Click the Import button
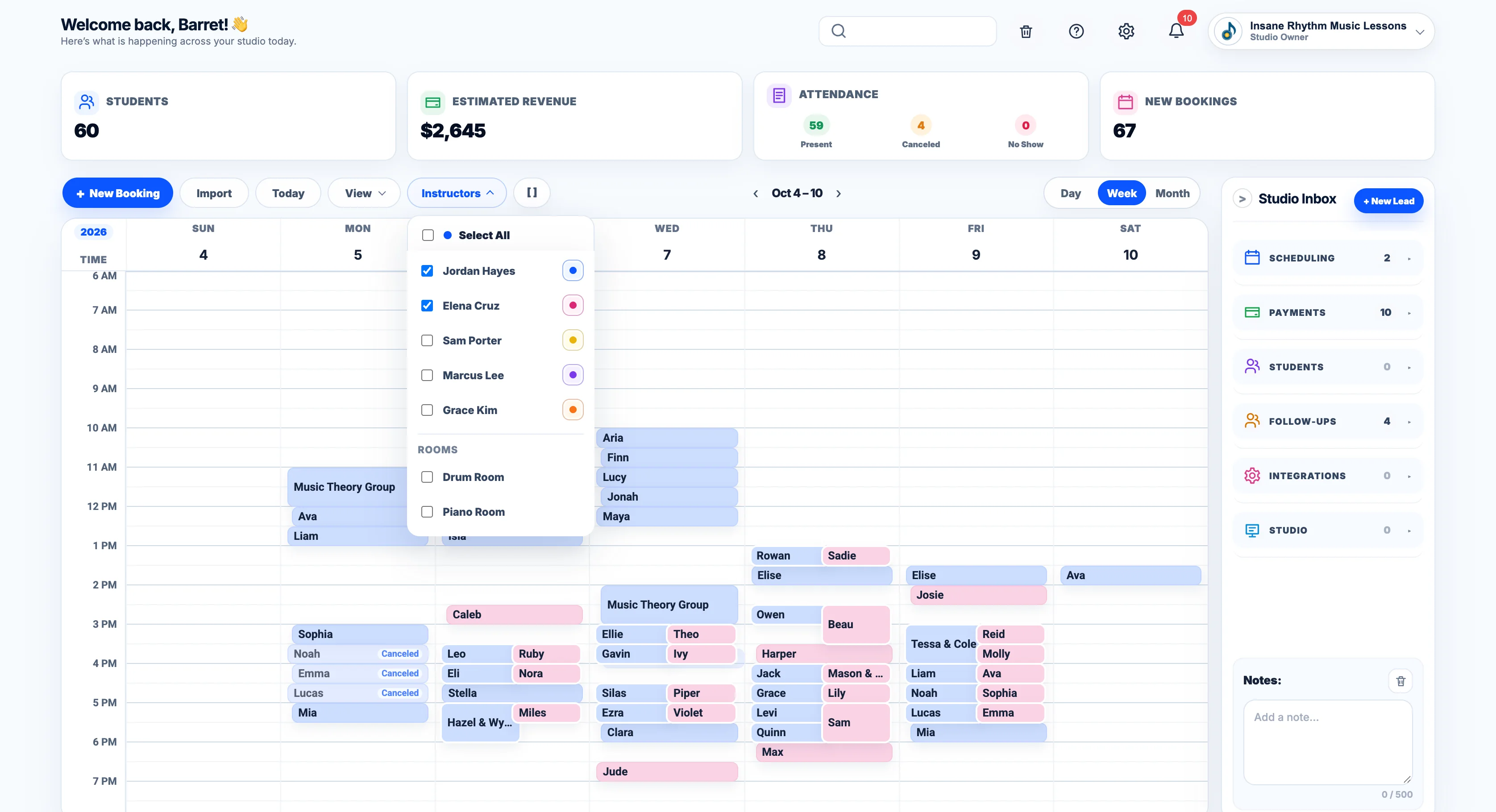Image resolution: width=1496 pixels, height=812 pixels. click(x=214, y=193)
